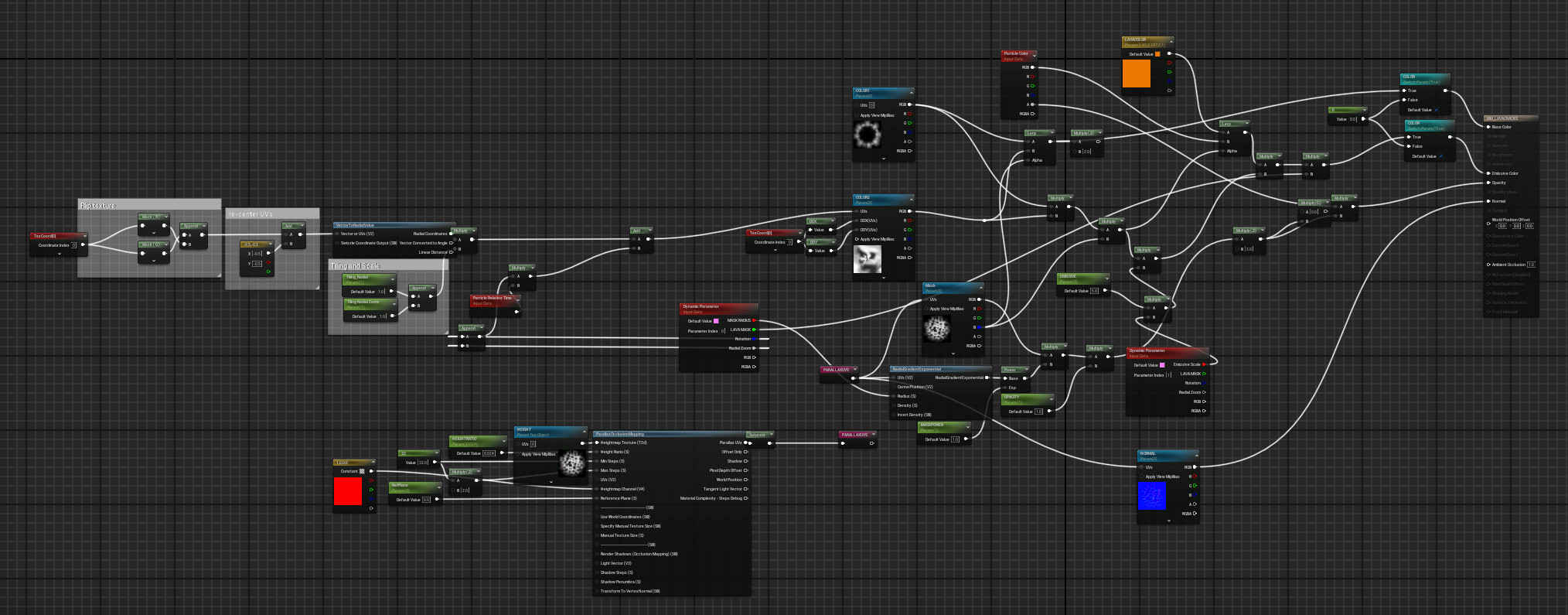Click the Render Shadows (Occlusion Mapping) row
The height and width of the screenshot is (615, 1568).
point(638,554)
